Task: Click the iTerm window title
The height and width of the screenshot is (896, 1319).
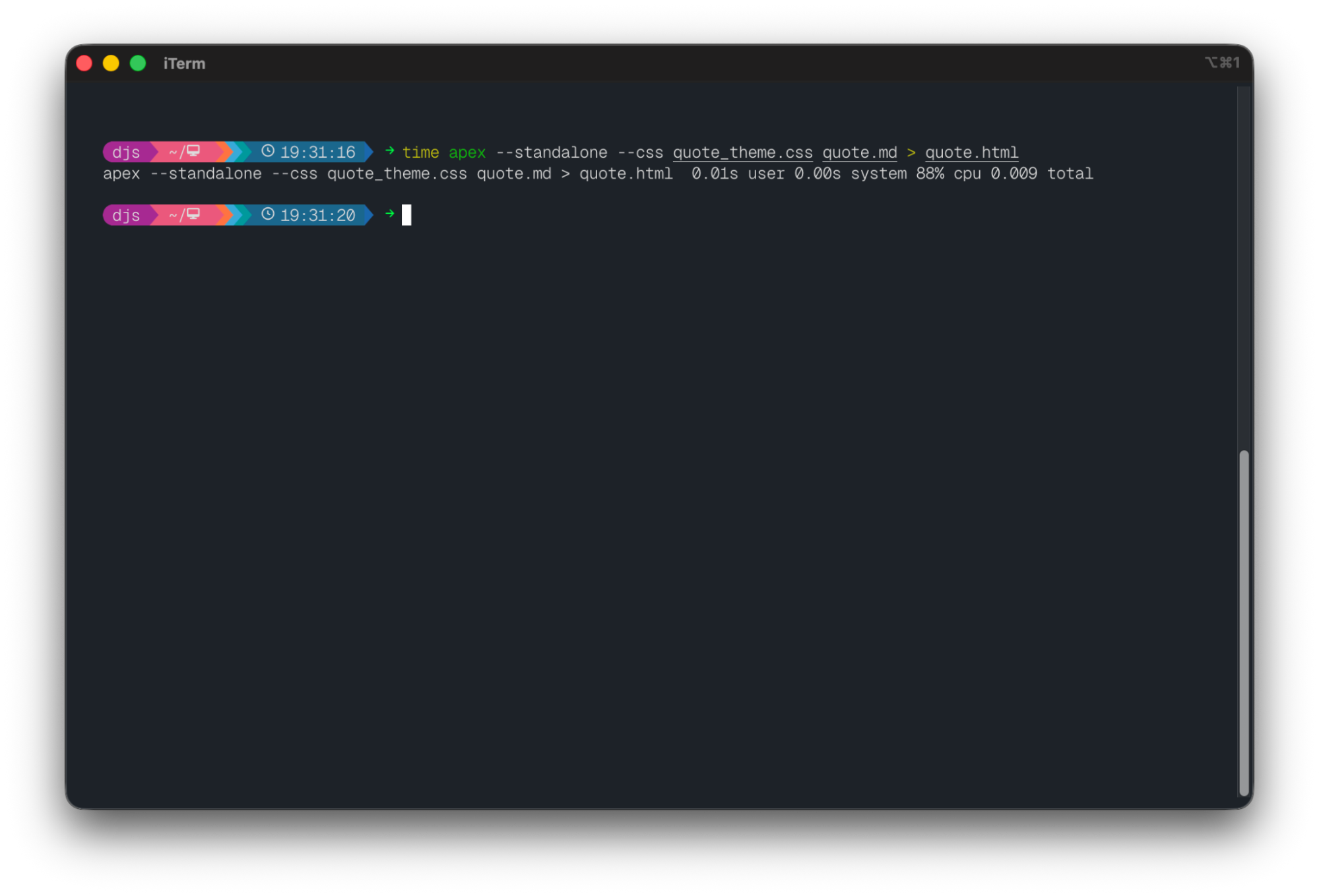Action: [x=184, y=63]
